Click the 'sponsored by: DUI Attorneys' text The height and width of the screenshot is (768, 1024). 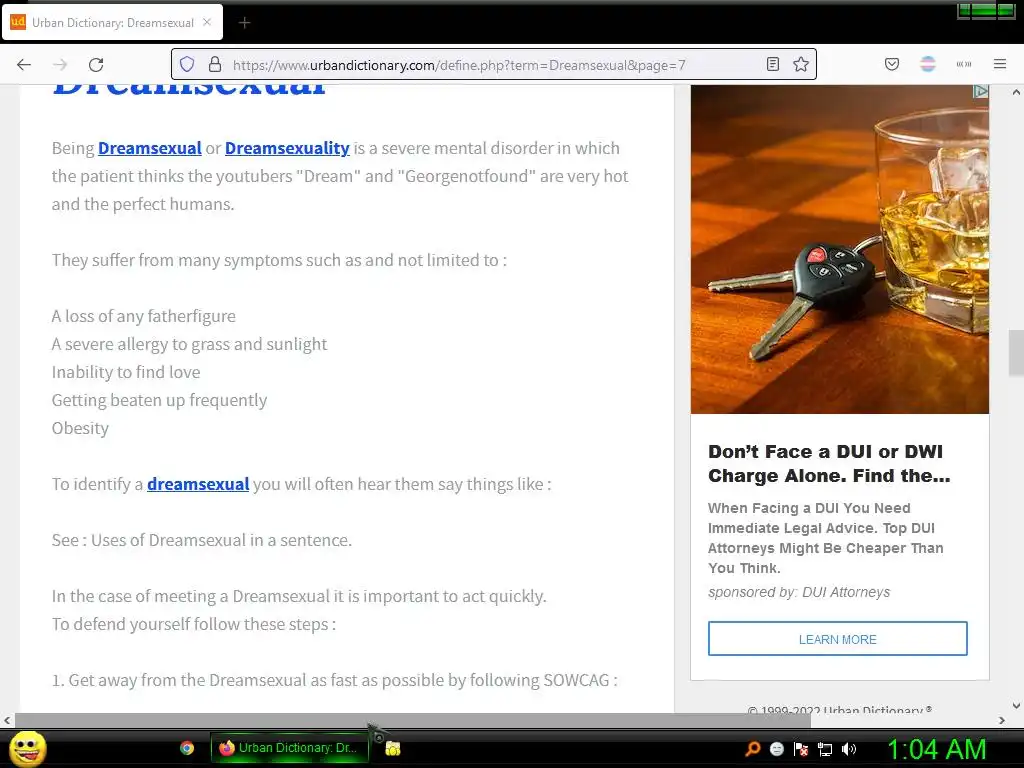[799, 592]
